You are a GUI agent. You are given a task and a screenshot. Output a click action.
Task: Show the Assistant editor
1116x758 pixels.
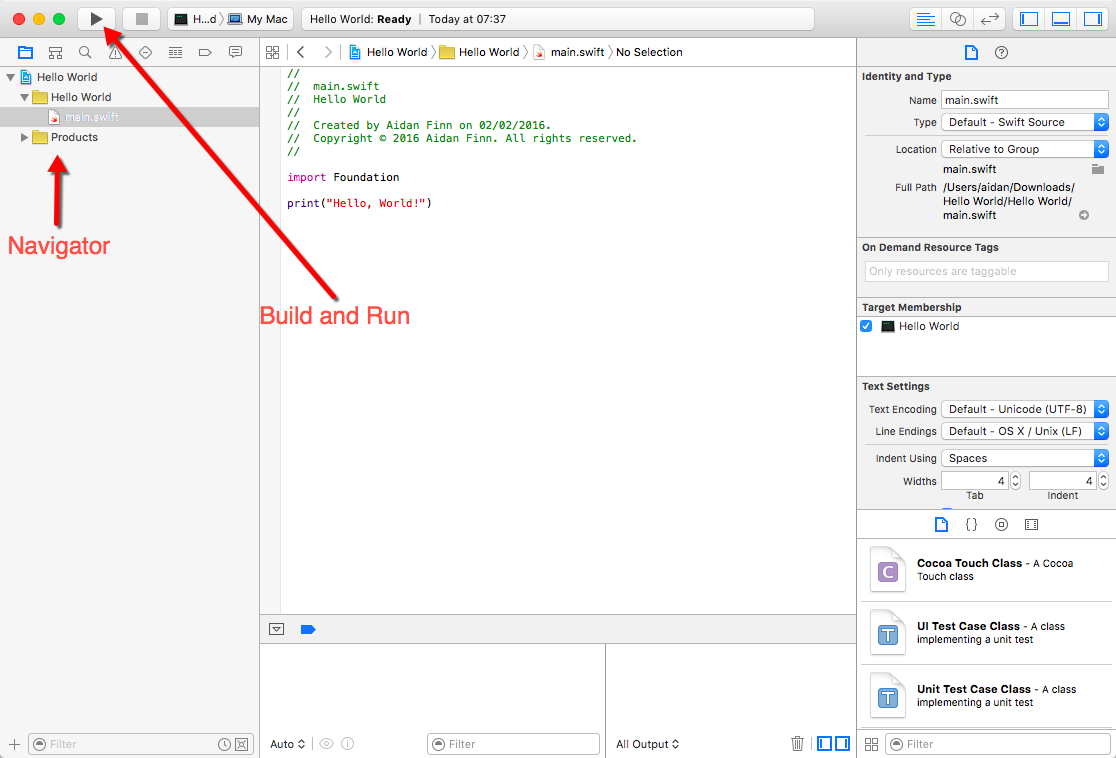pyautogui.click(x=957, y=19)
